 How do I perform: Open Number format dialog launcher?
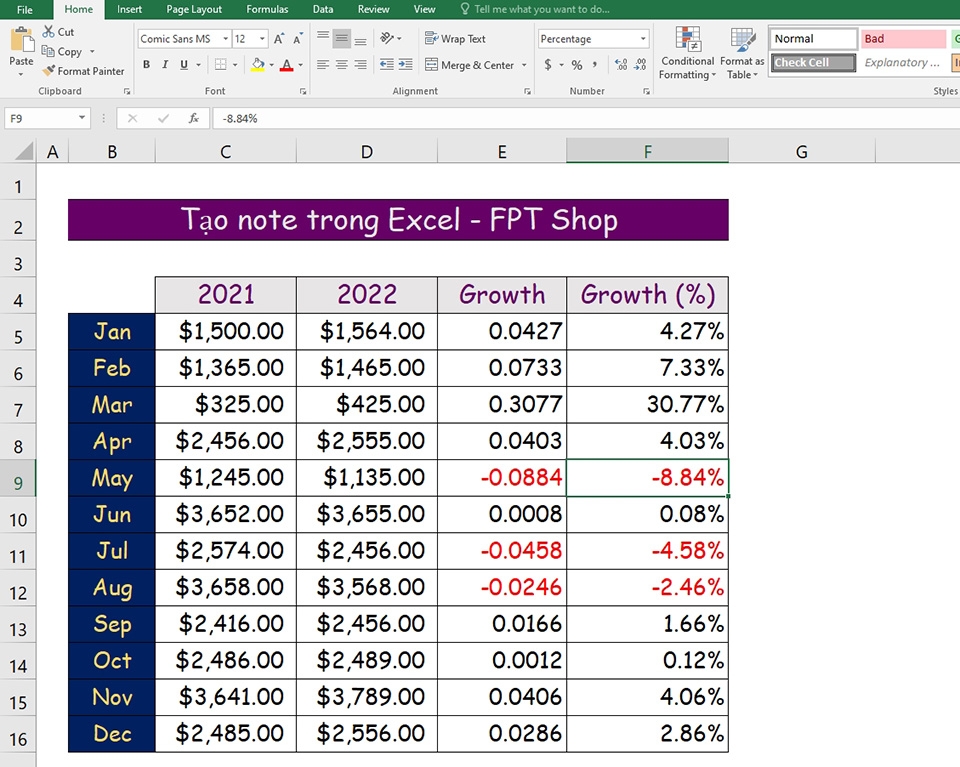(x=646, y=91)
